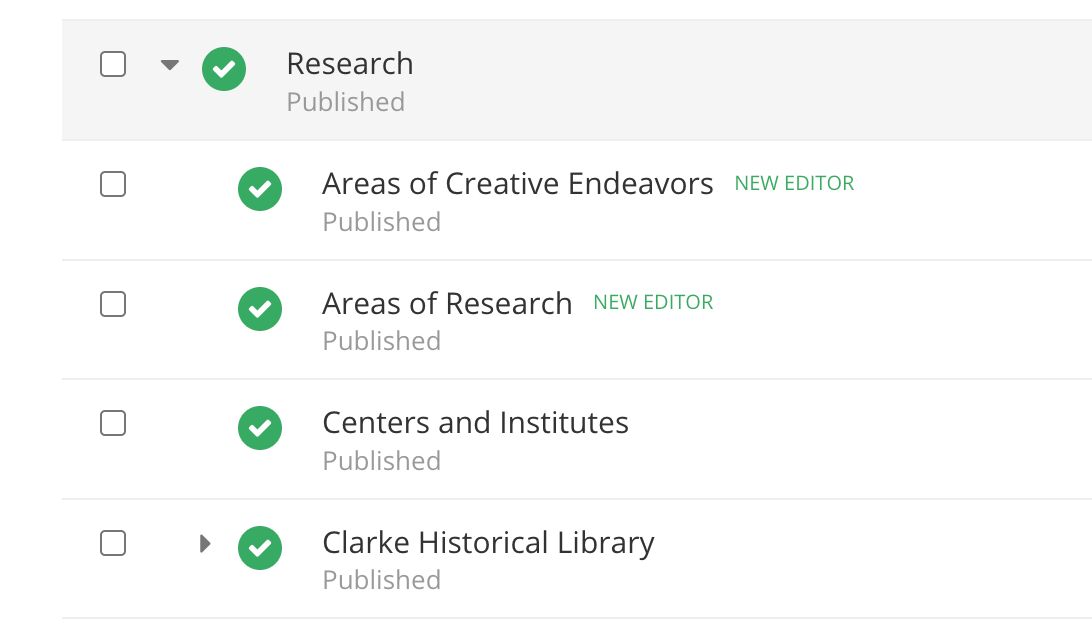Click Areas of Research green checkmark icon
Image resolution: width=1092 pixels, height=630 pixels.
click(260, 308)
